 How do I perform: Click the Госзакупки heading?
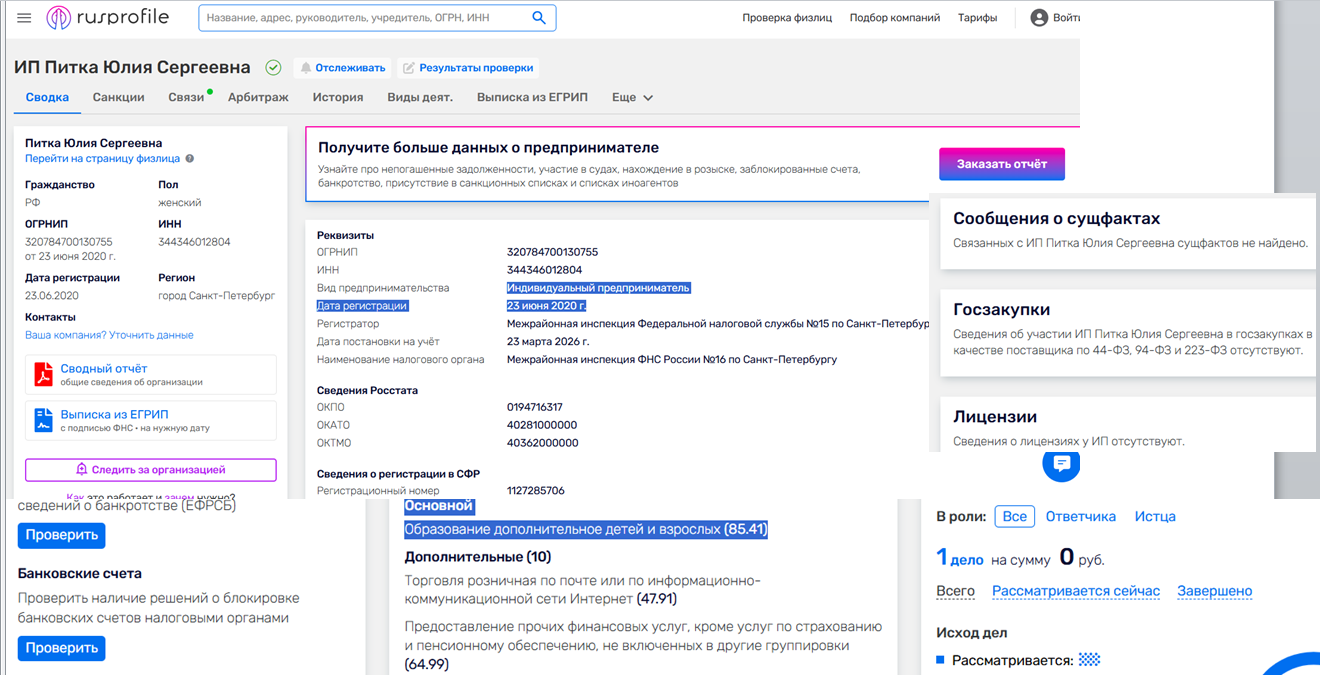point(1001,310)
